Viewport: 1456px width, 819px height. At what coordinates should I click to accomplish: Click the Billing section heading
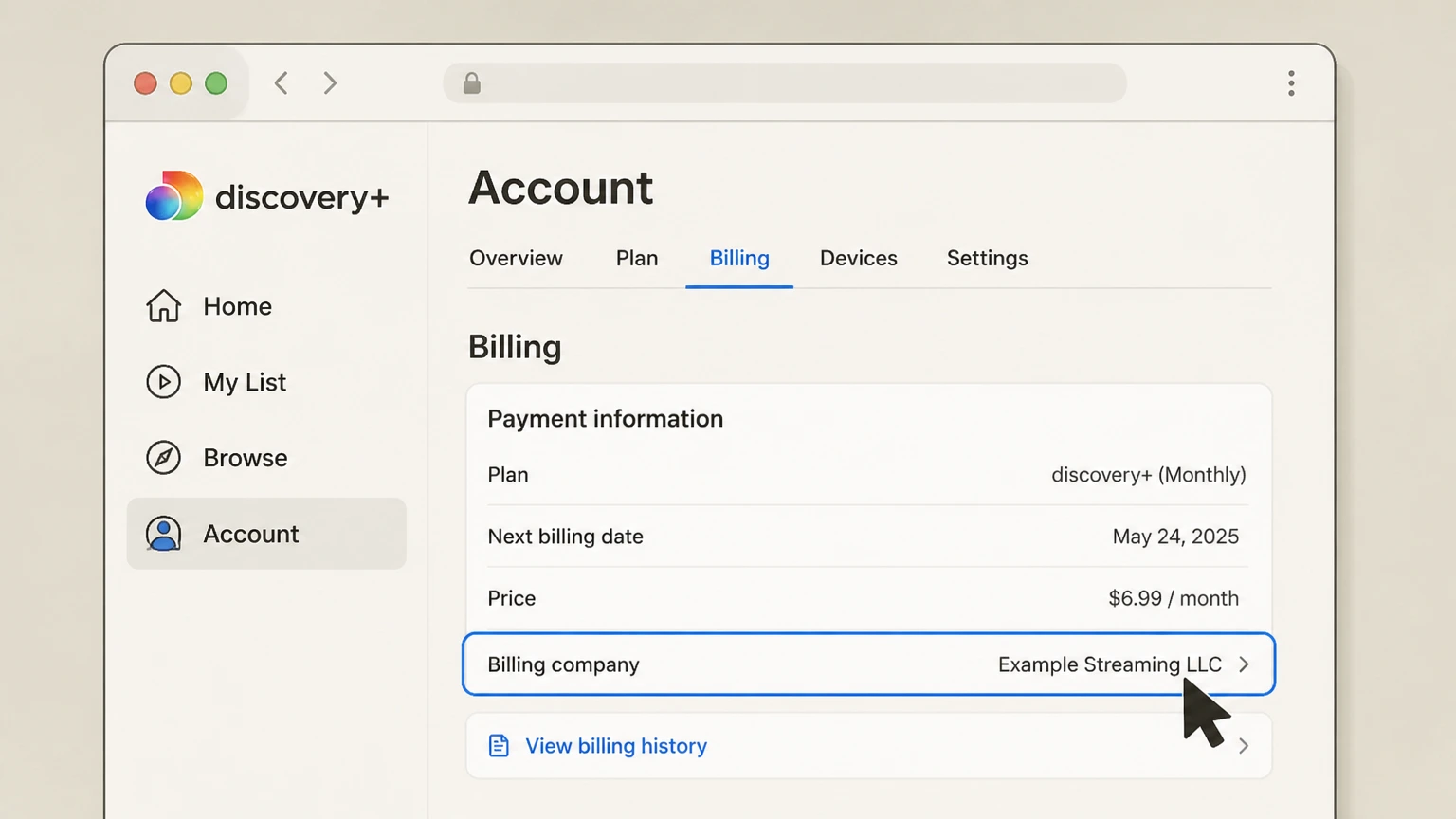tap(515, 347)
